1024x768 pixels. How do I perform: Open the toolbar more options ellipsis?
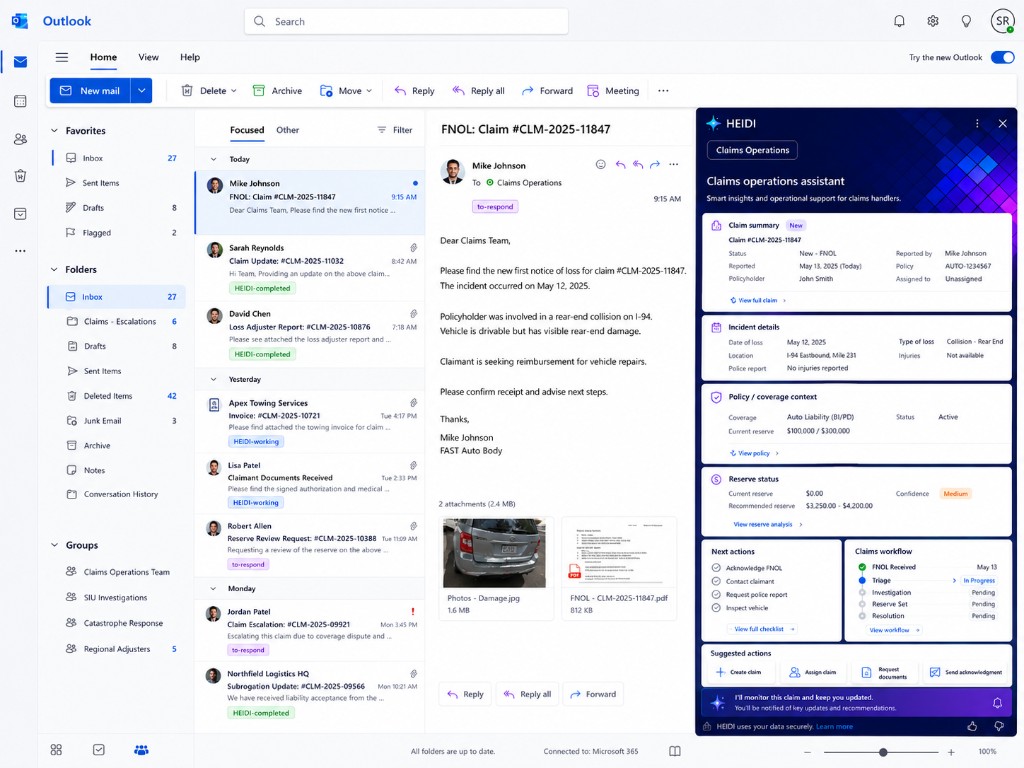pyautogui.click(x=664, y=91)
